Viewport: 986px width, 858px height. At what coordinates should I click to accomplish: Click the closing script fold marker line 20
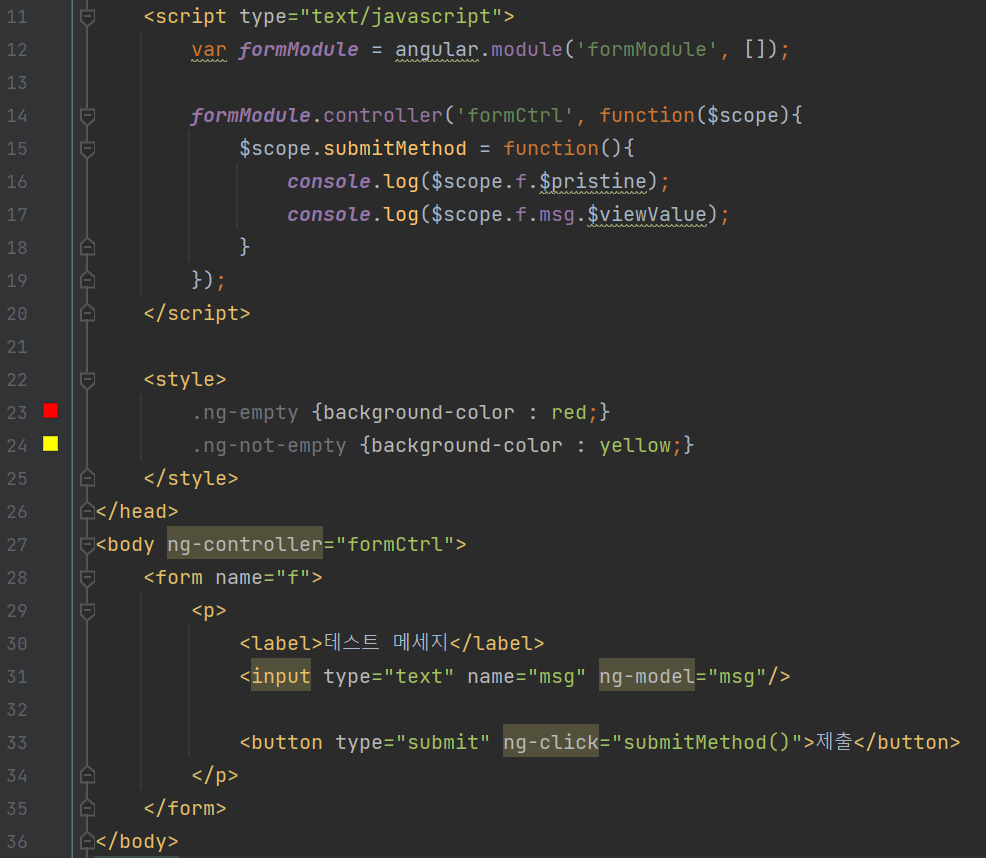(x=87, y=313)
